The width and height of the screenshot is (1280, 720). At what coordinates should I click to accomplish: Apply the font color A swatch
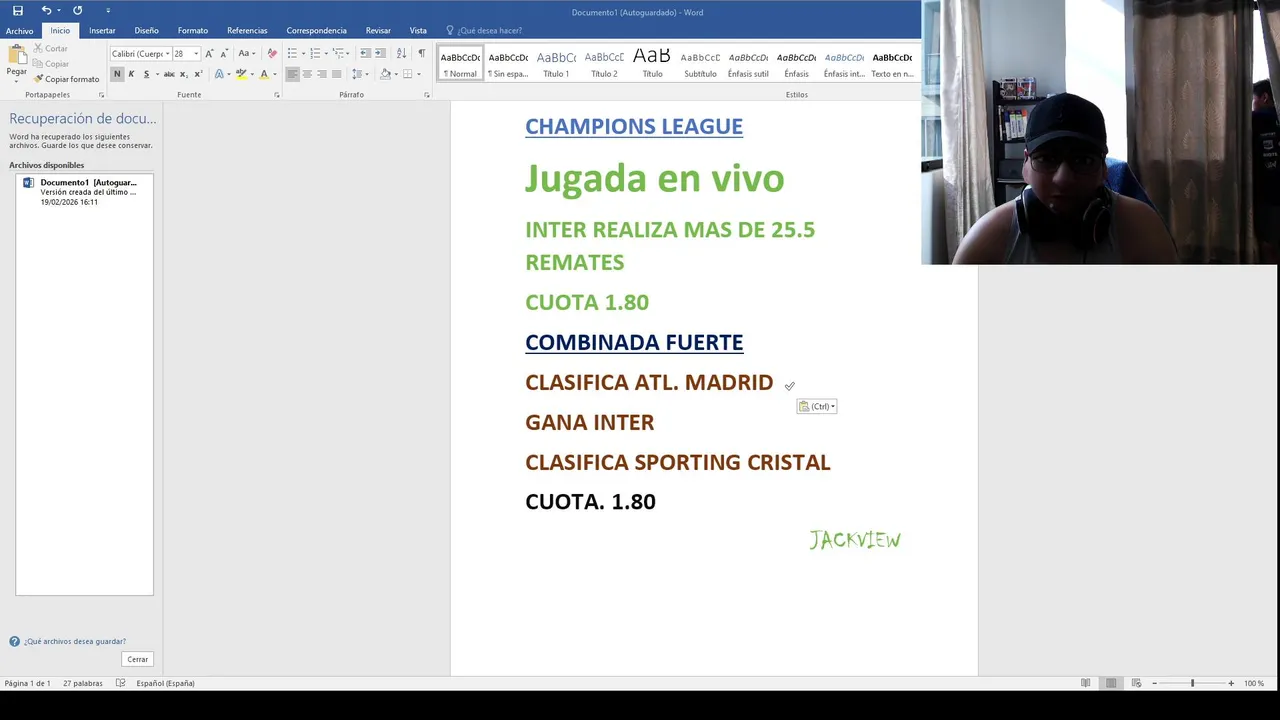[264, 74]
